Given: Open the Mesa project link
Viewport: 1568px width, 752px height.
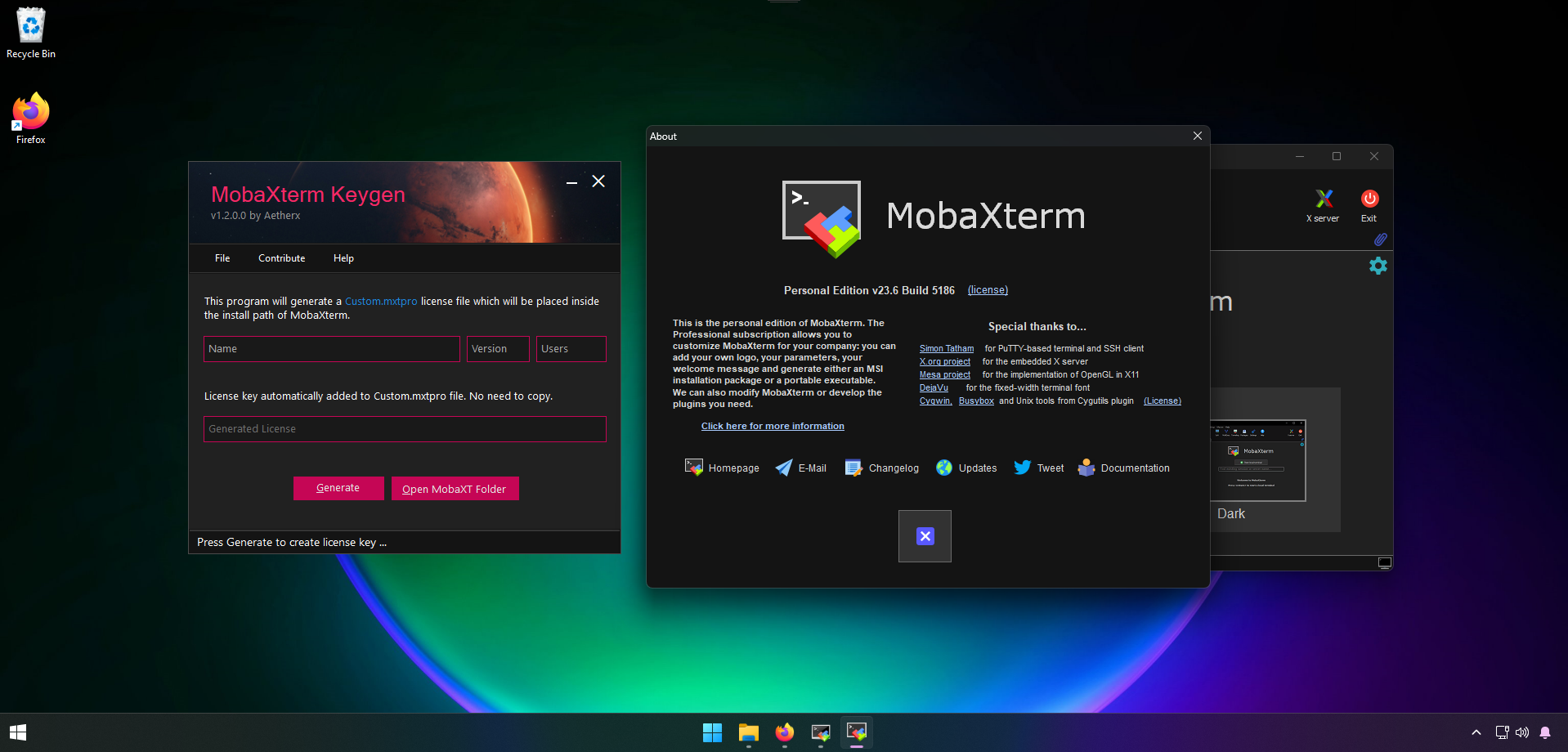Looking at the screenshot, I should click(945, 374).
